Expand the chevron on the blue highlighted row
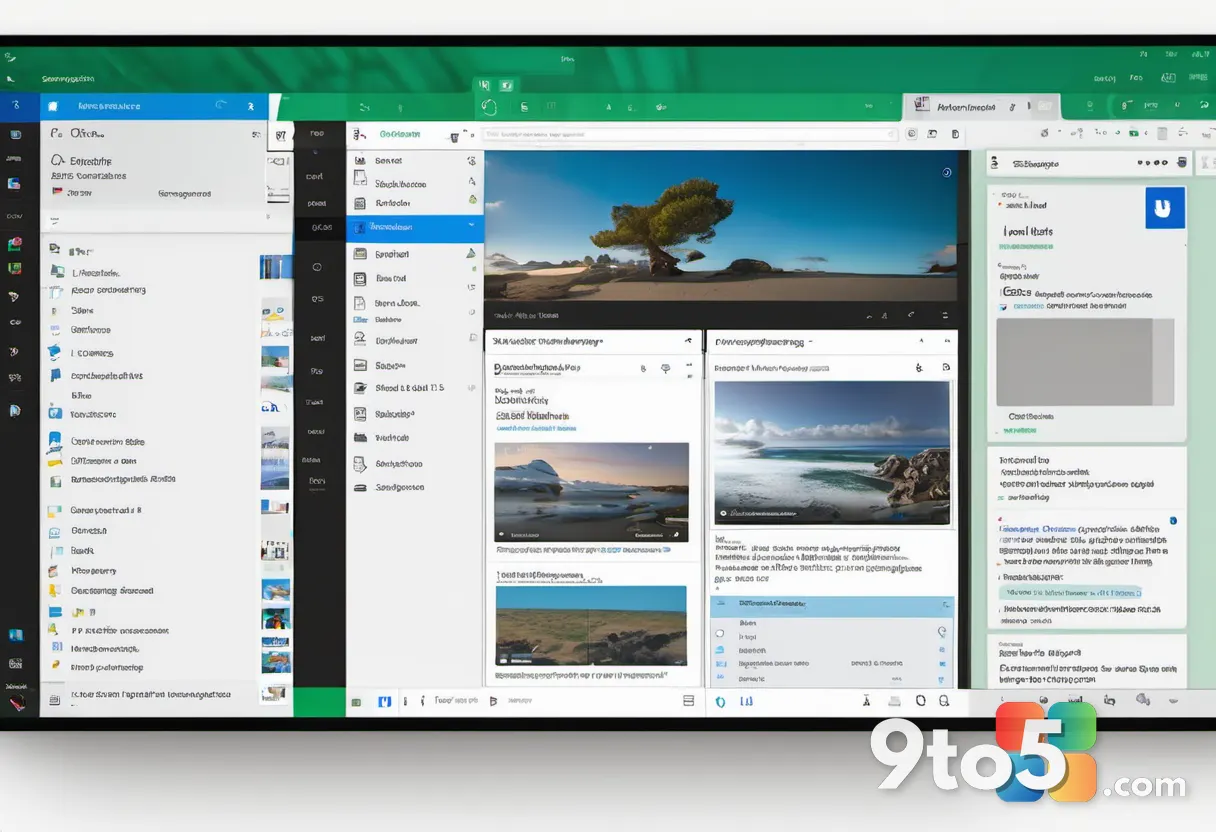This screenshot has height=832, width=1216. tap(471, 227)
